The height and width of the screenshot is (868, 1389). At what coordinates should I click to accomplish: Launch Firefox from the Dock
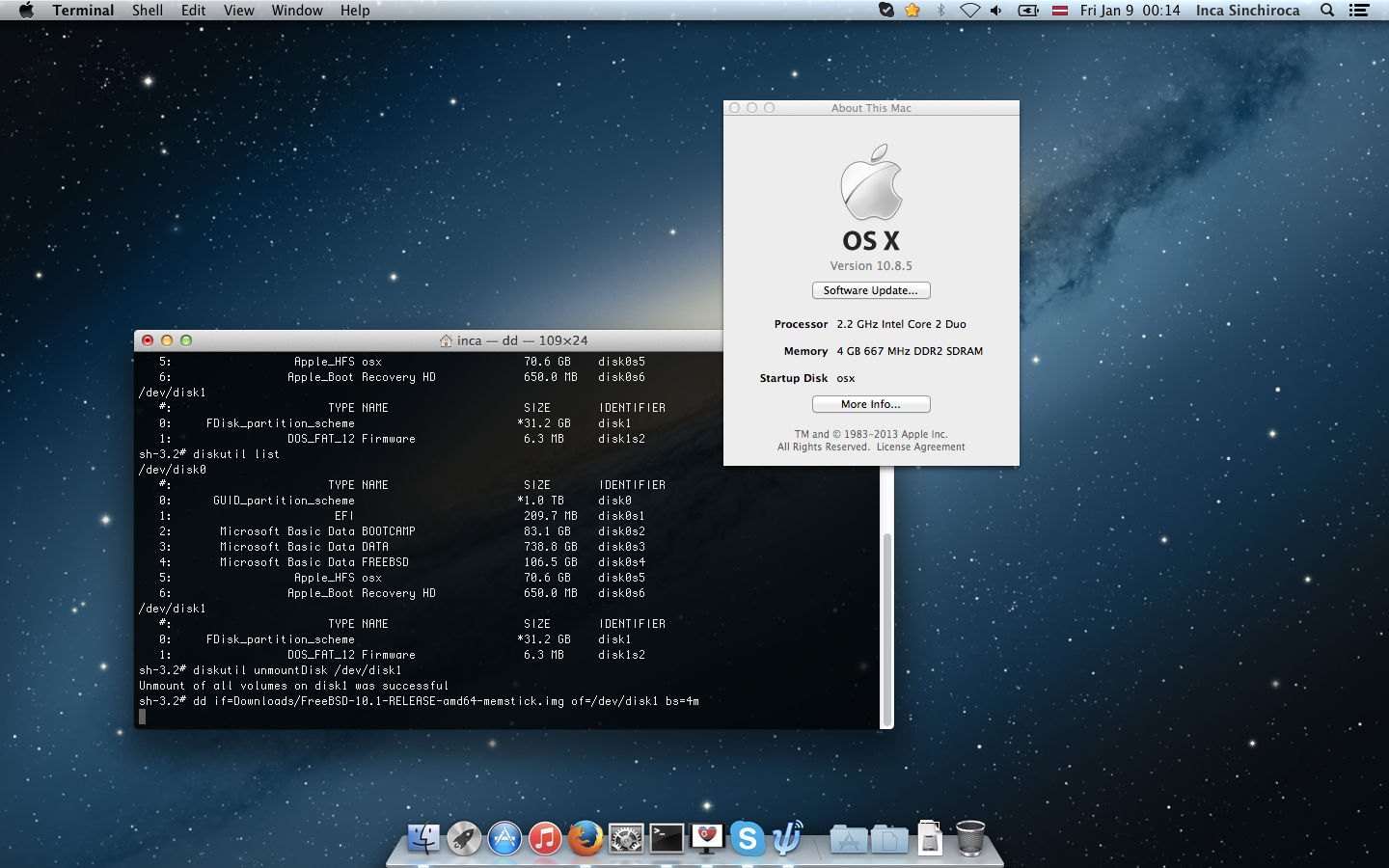click(586, 838)
